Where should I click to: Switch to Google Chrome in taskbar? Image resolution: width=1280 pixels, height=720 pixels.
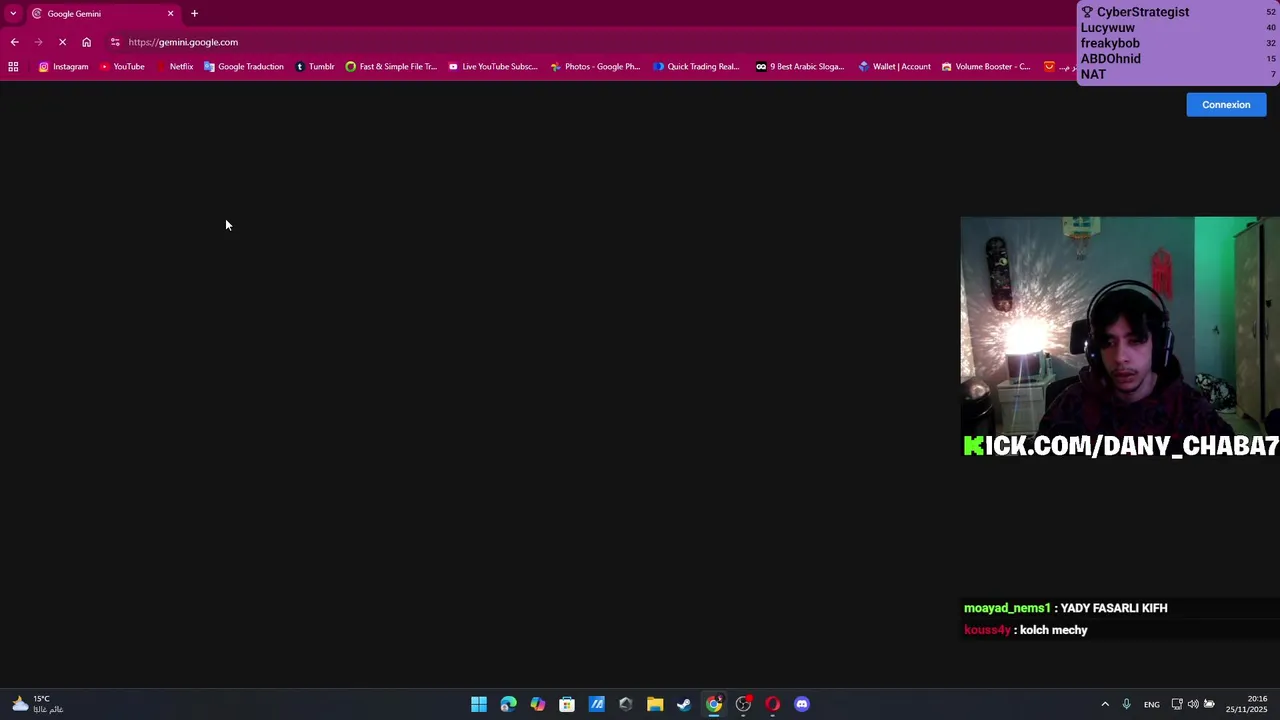point(714,704)
